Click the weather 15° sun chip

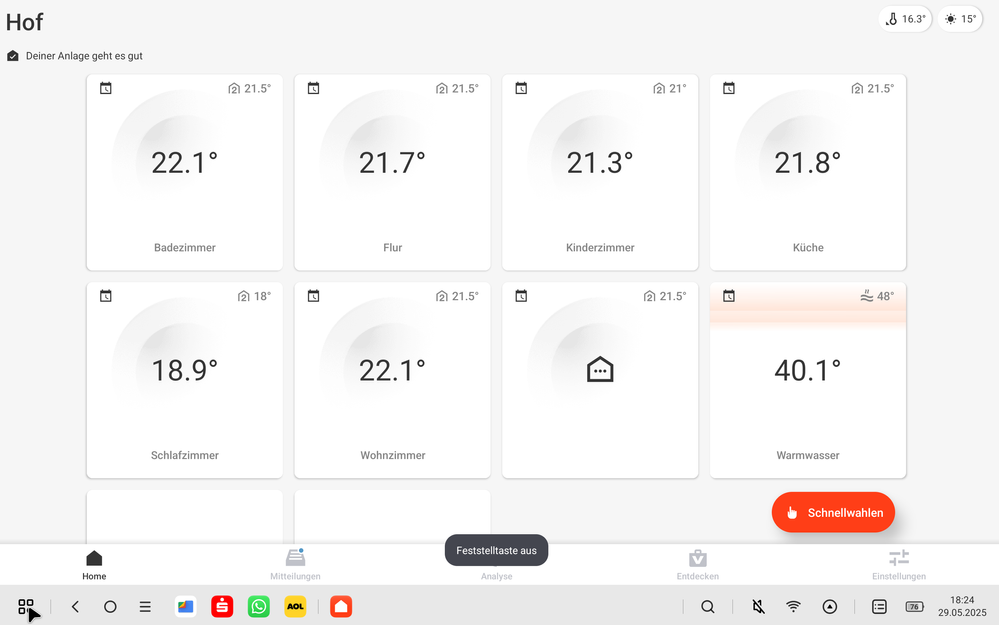(x=960, y=19)
